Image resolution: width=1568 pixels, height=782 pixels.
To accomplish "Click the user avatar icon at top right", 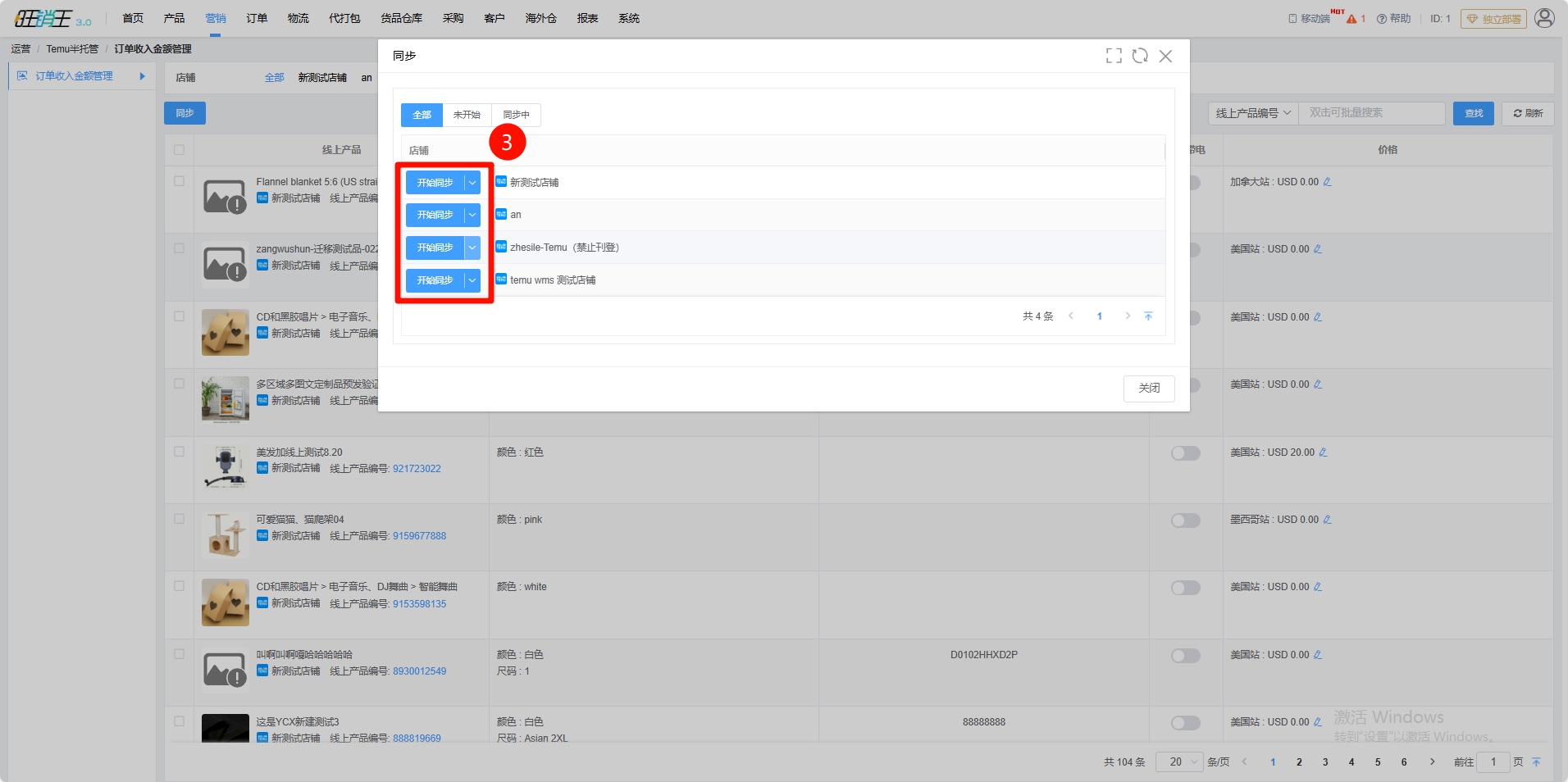I will point(1544,18).
